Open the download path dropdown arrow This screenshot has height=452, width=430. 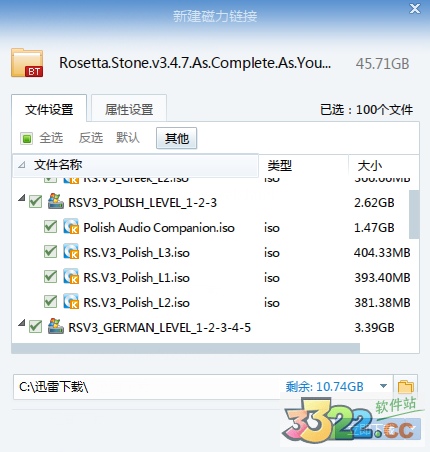coord(383,386)
